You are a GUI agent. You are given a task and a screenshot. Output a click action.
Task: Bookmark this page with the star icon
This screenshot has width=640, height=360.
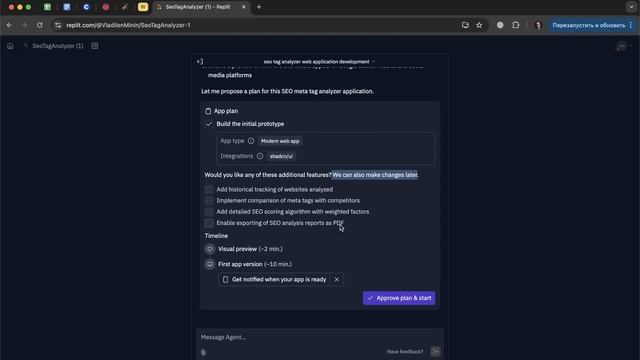pos(479,25)
